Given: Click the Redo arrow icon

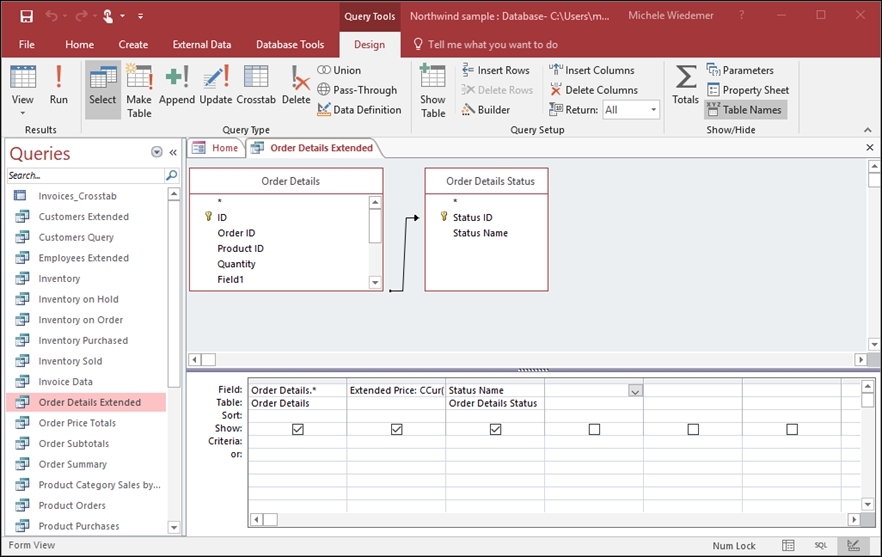Looking at the screenshot, I should coord(81,16).
